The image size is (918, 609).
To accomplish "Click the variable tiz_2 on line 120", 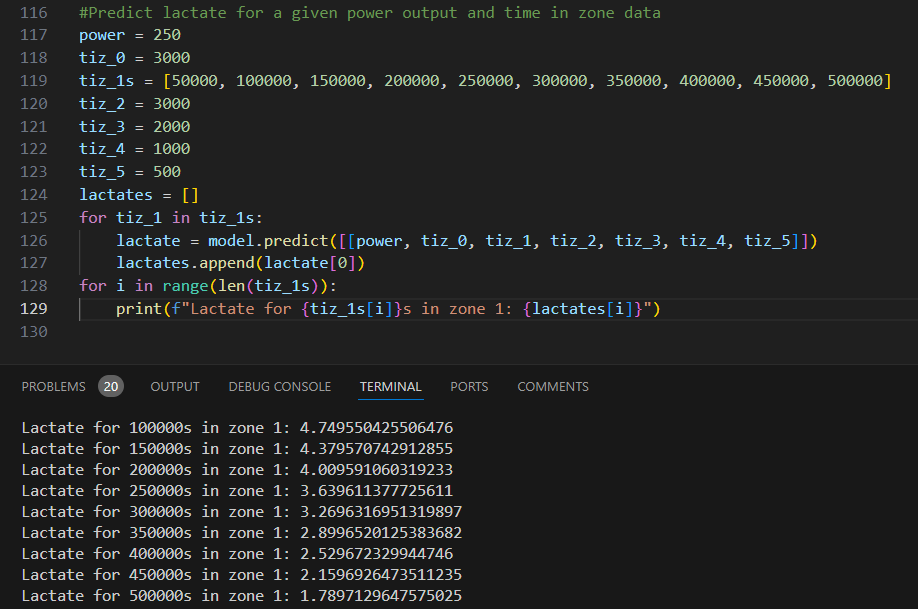I will coord(102,104).
